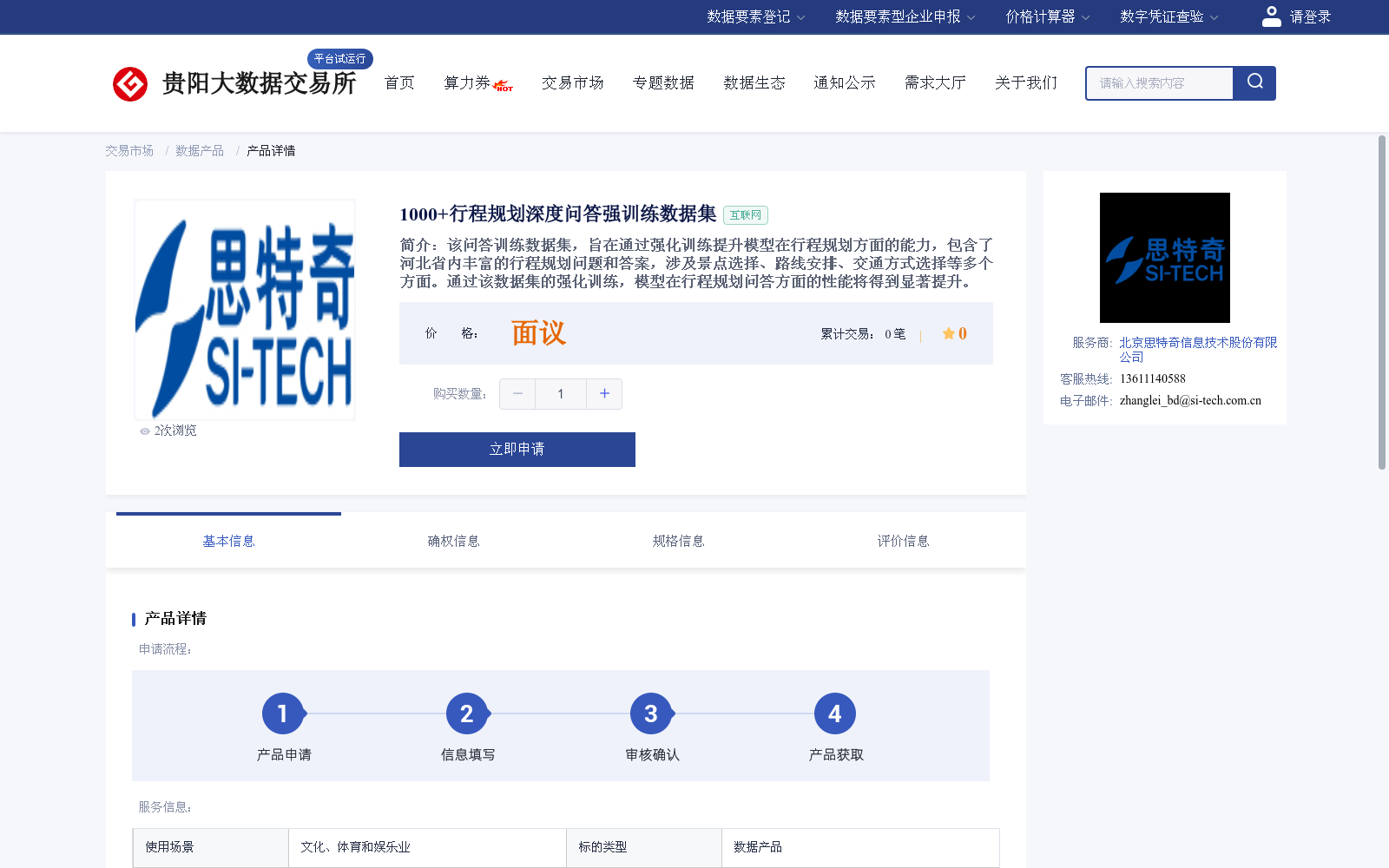
Task: Decrease purchase quantity with minus button
Action: tap(517, 394)
